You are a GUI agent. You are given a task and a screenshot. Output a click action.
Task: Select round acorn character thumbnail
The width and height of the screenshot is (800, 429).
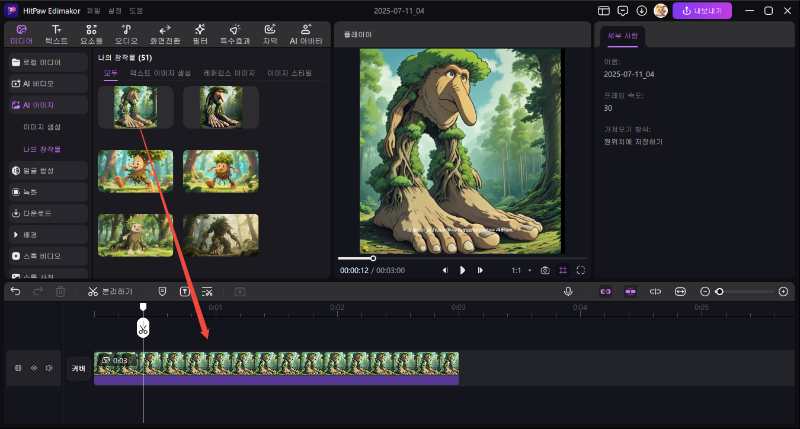click(x=220, y=171)
